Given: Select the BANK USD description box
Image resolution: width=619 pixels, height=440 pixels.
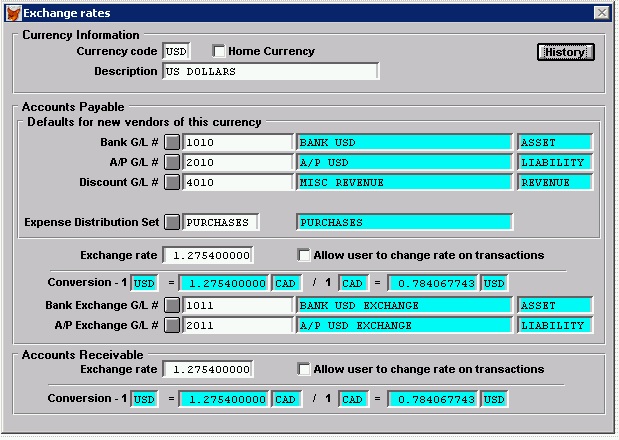Looking at the screenshot, I should (404, 142).
